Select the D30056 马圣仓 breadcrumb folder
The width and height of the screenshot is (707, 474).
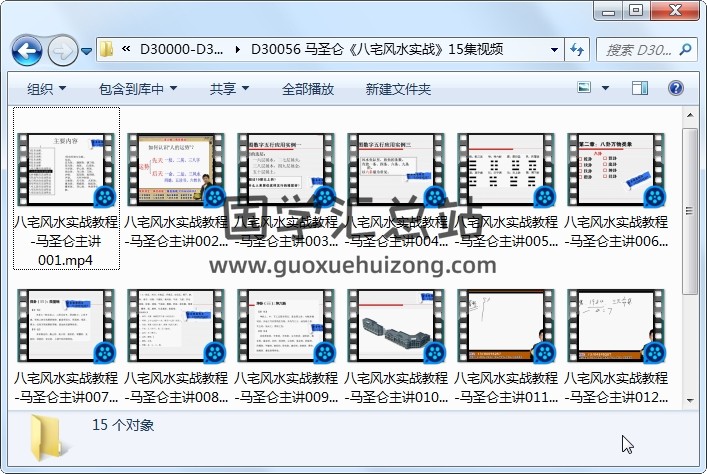coord(377,49)
